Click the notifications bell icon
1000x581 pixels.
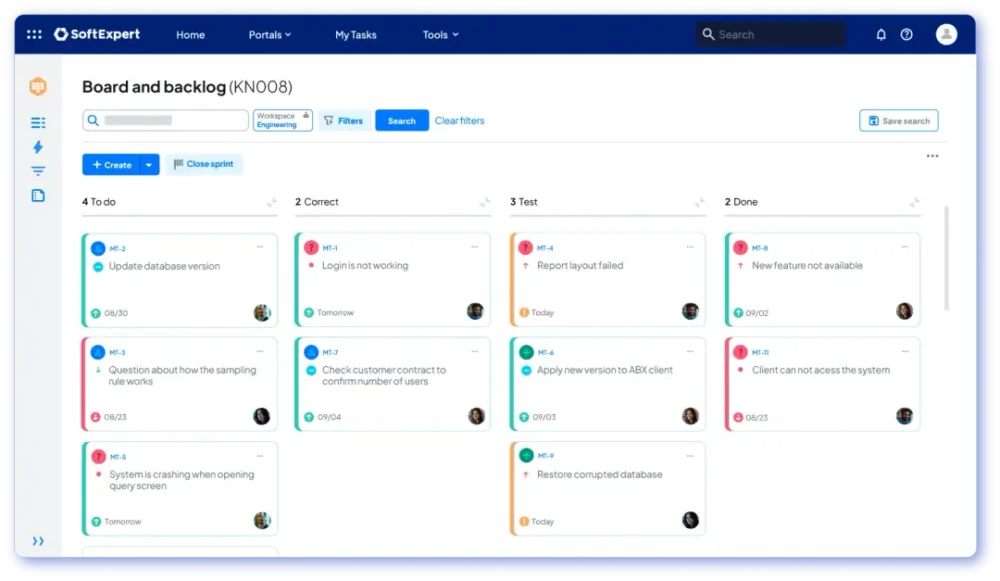click(881, 34)
